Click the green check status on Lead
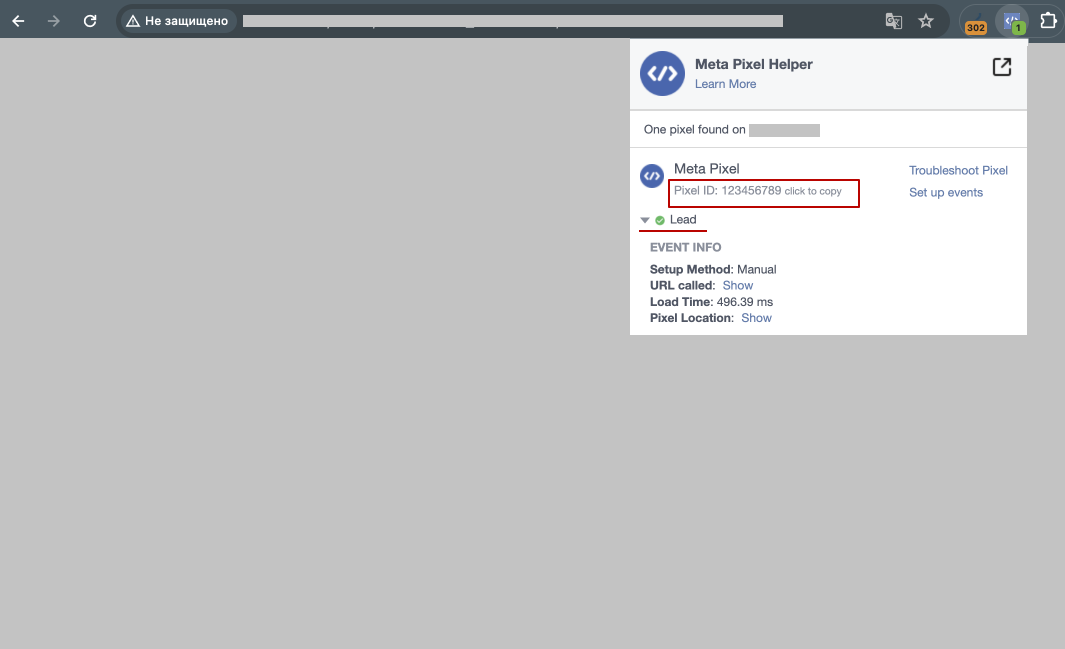 660,220
